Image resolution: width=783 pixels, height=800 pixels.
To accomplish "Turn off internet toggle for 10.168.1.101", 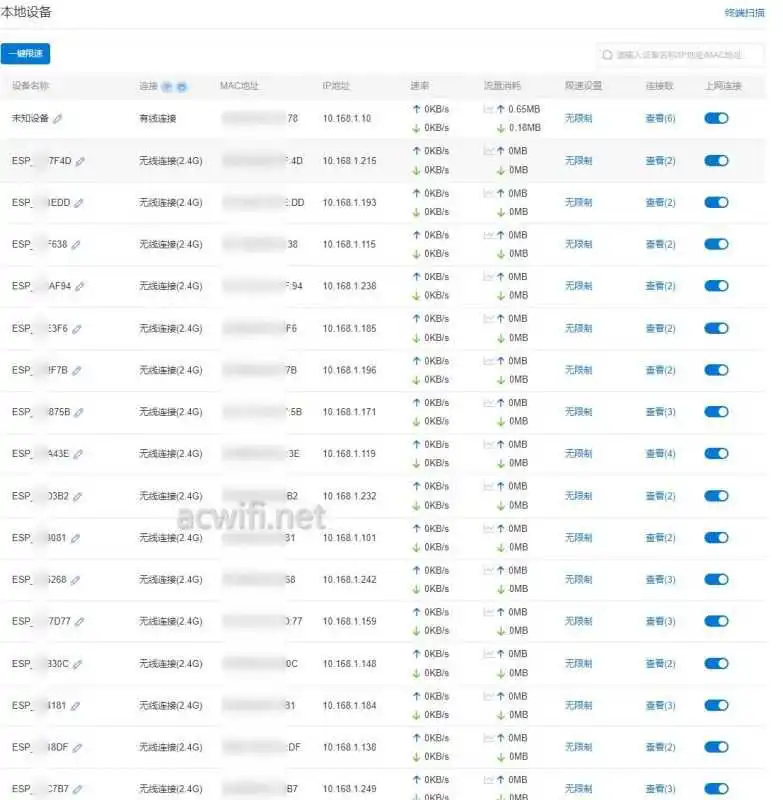I will [716, 538].
